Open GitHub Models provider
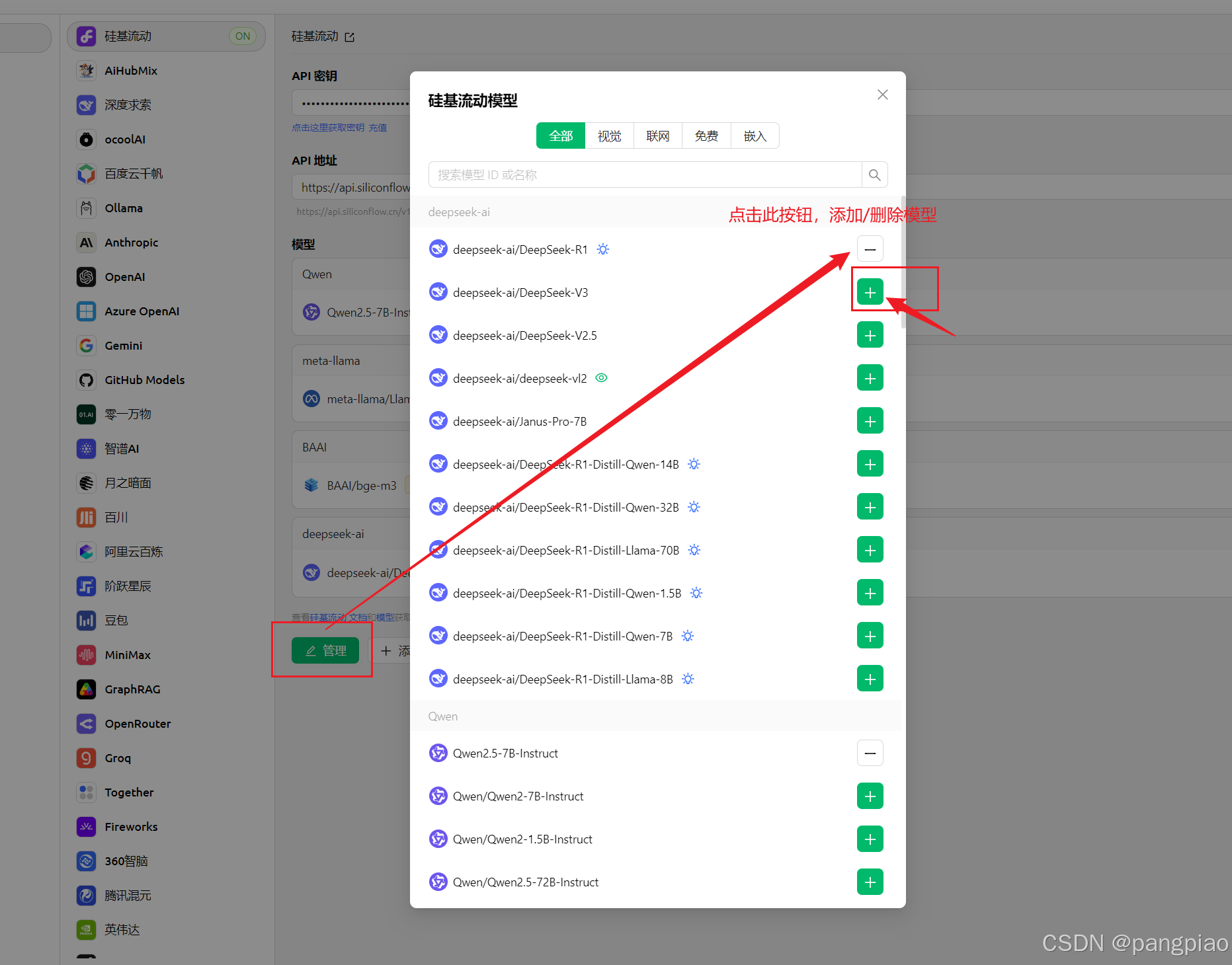 165,380
